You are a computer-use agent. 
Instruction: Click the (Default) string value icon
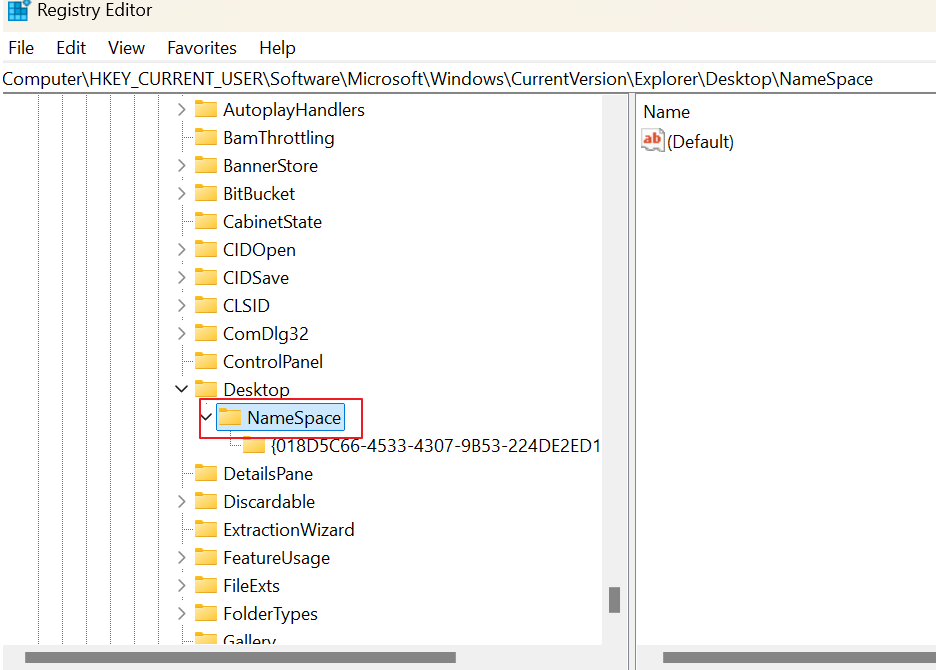click(x=652, y=141)
